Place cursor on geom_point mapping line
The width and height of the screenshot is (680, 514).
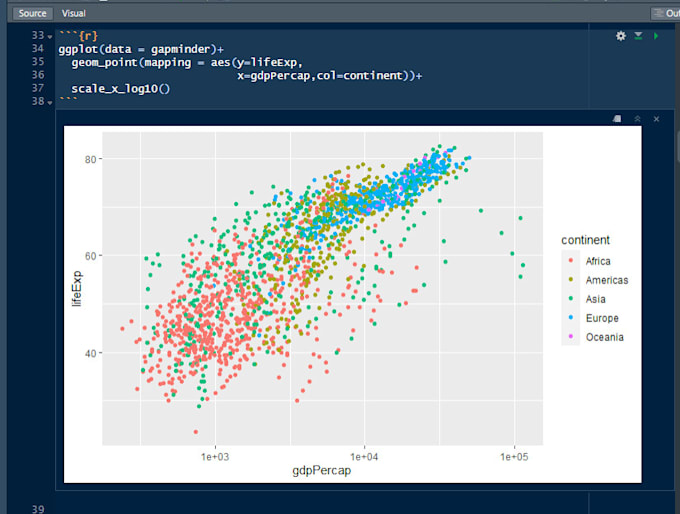[187, 63]
